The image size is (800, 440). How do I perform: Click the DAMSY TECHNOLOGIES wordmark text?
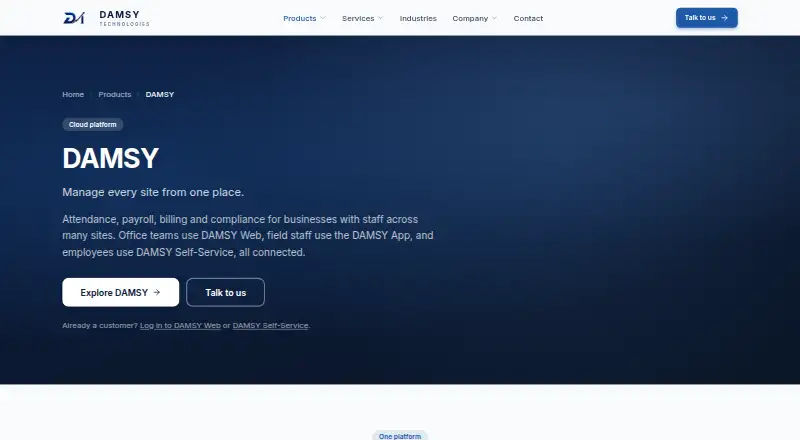(x=124, y=18)
